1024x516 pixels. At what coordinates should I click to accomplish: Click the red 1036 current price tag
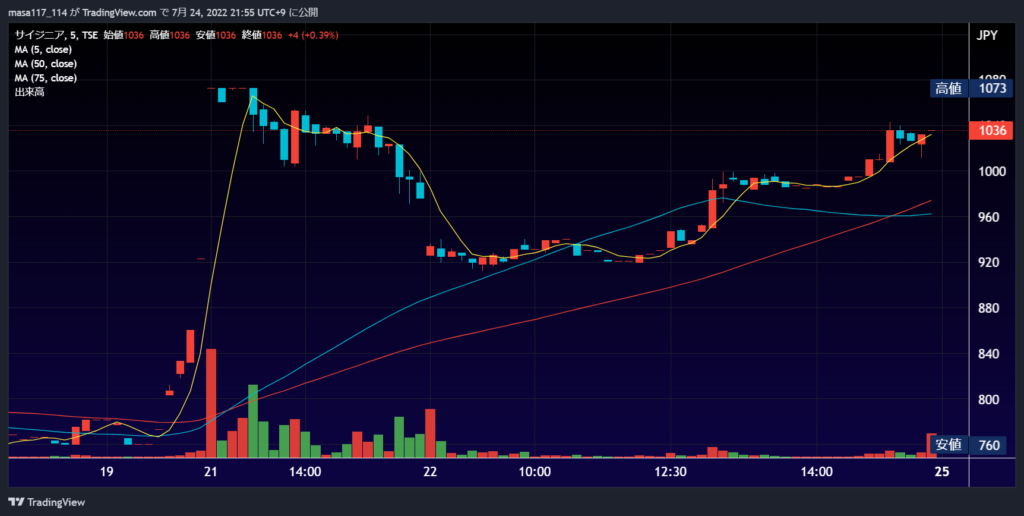[993, 131]
